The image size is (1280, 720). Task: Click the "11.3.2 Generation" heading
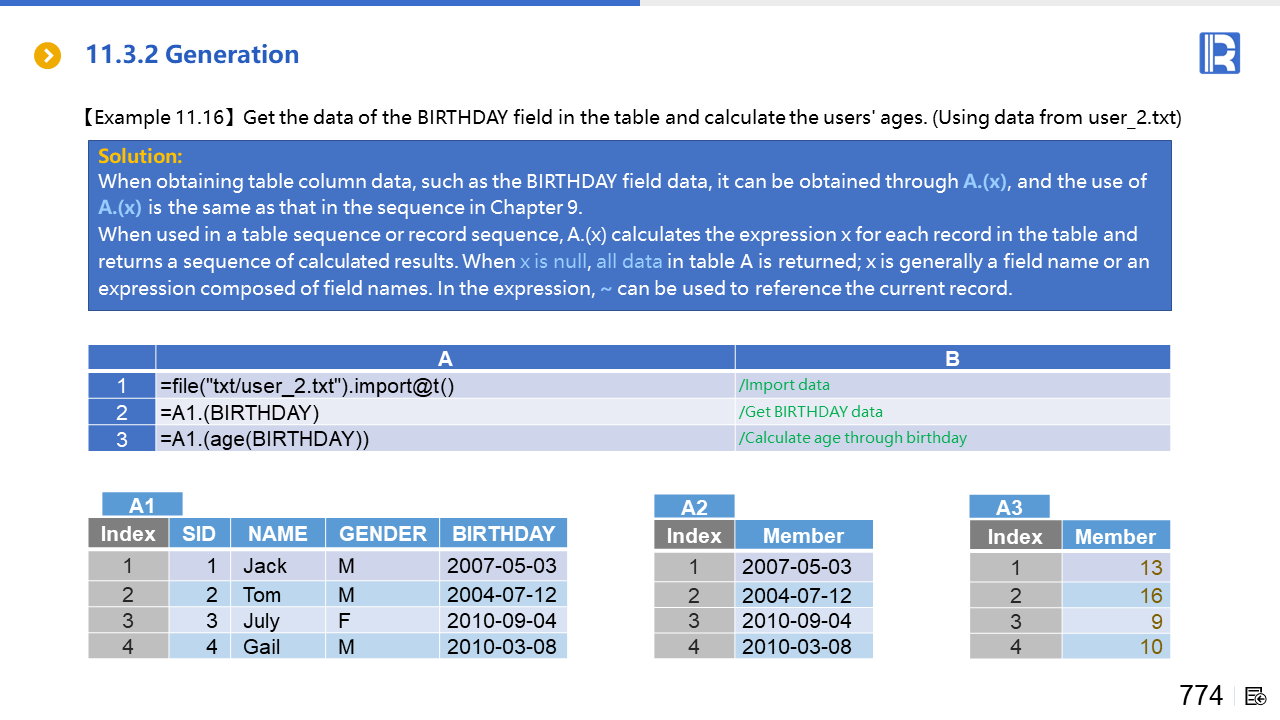[x=192, y=55]
